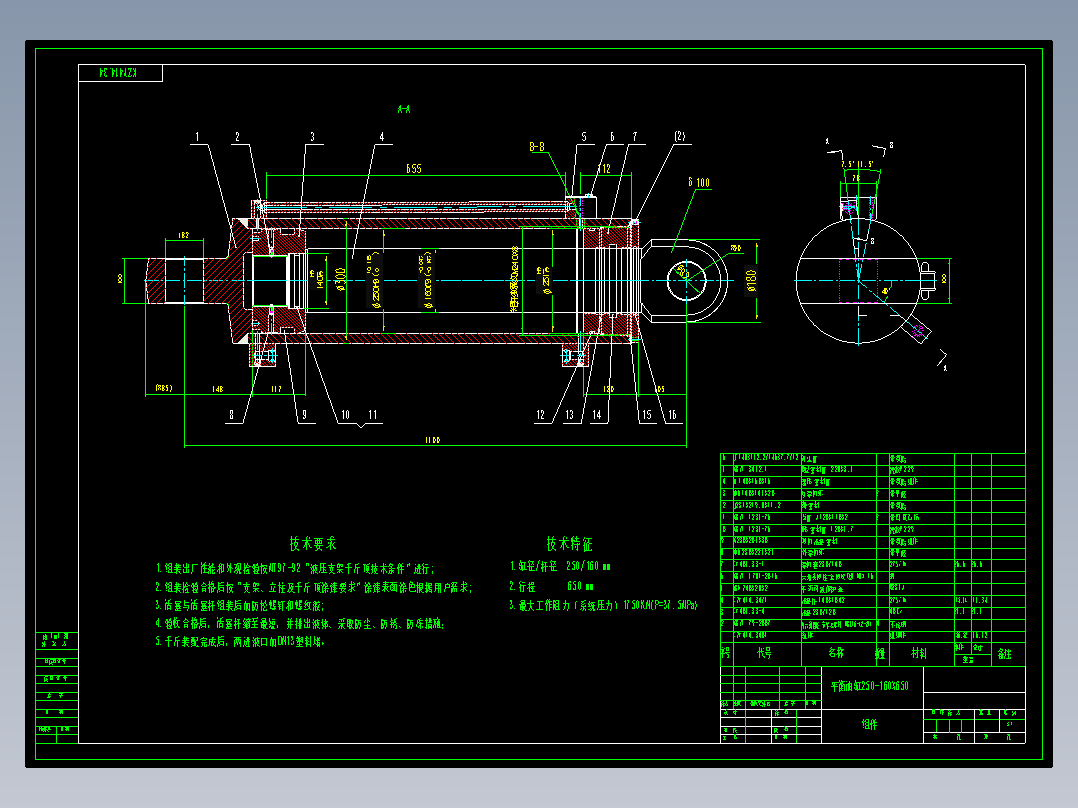Click the 缸径/杆径 250/160 specification line

(560, 567)
